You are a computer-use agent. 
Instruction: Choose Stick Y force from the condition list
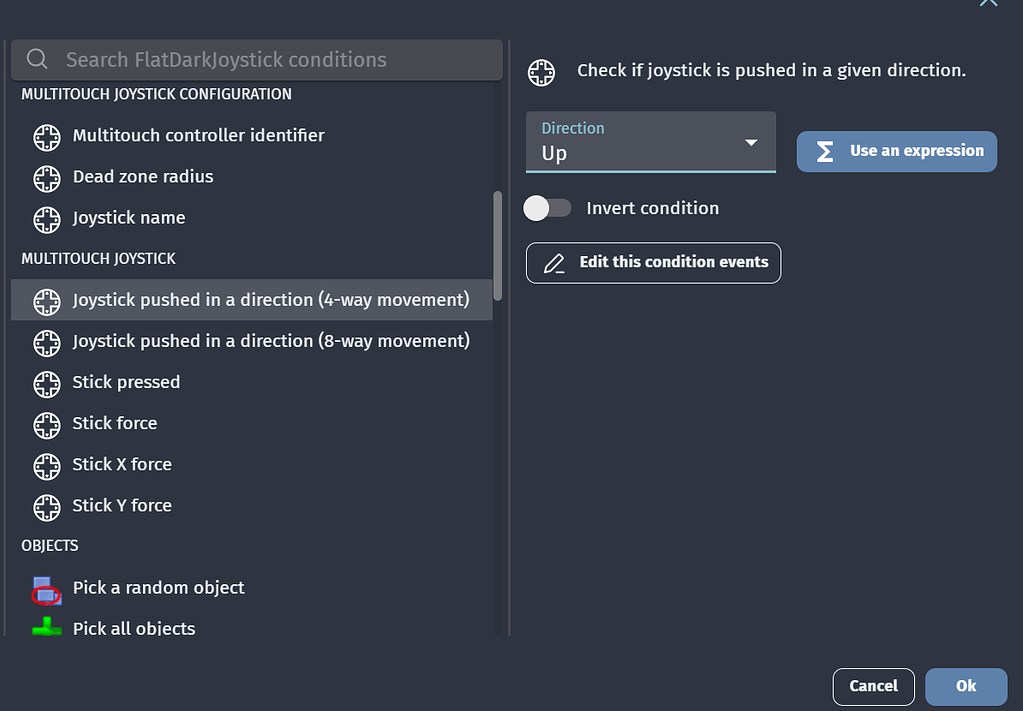click(121, 505)
